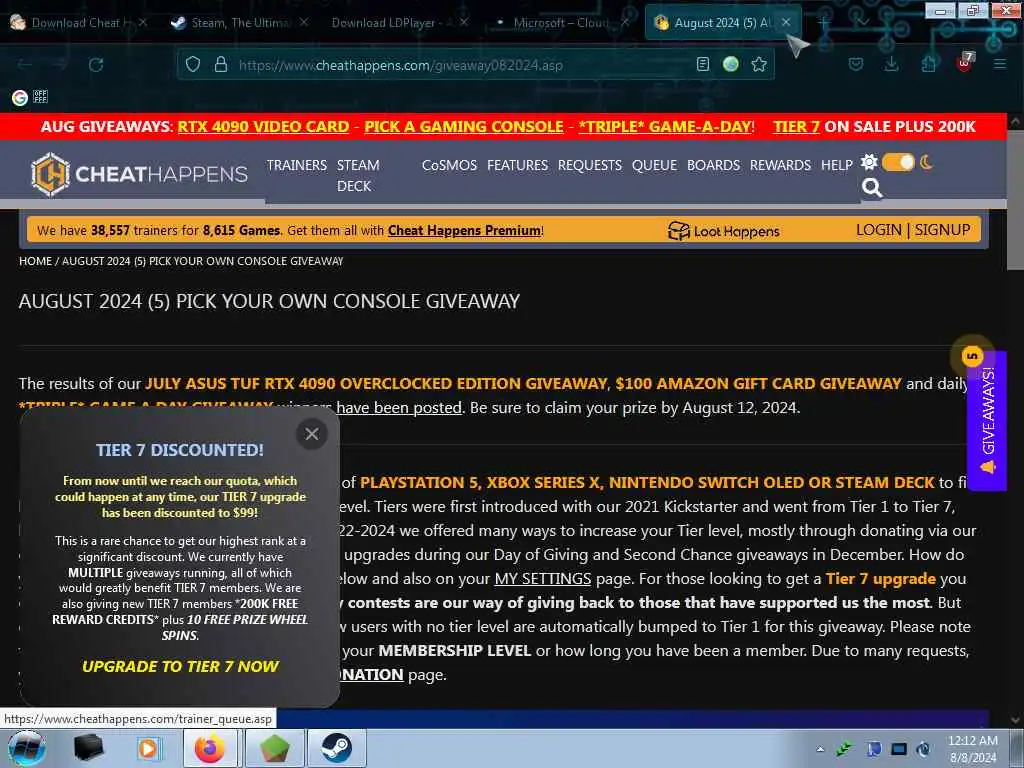Viewport: 1024px width, 768px height.
Task: Click the green globe icon in address bar
Action: (731, 64)
